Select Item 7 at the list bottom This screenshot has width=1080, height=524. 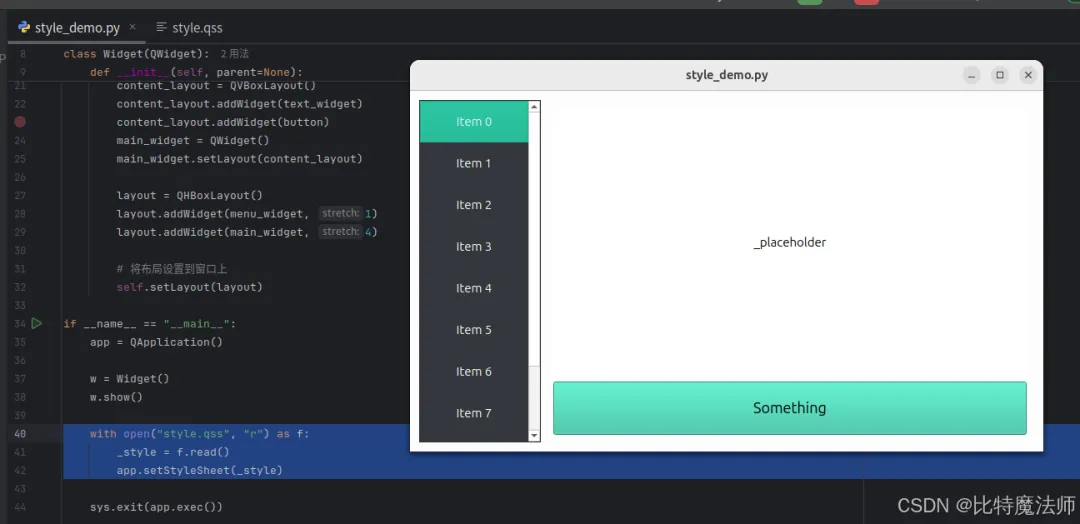(474, 413)
